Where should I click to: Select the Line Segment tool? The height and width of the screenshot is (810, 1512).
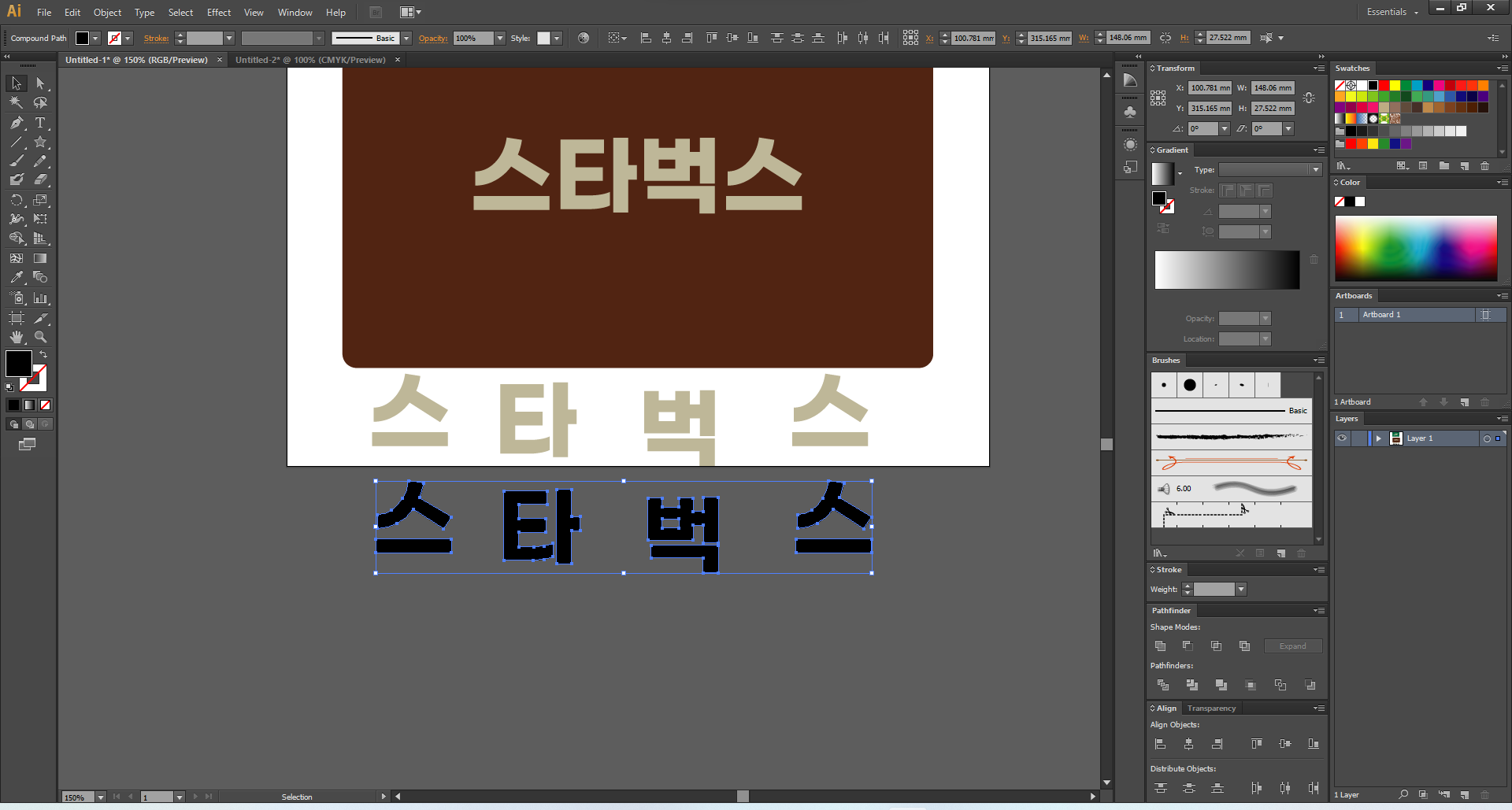(17, 142)
